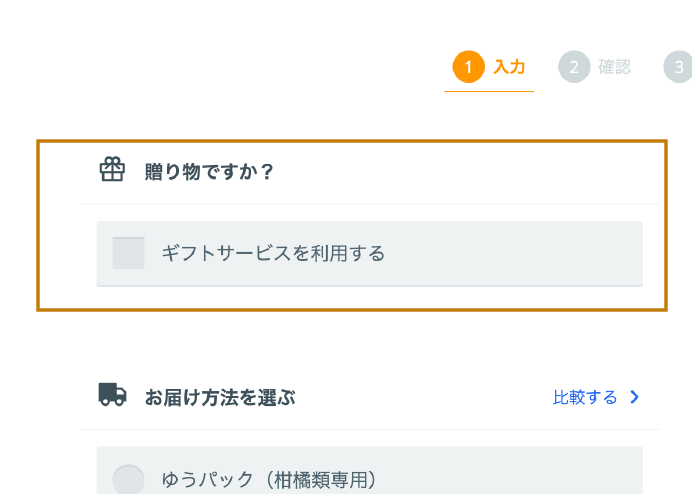Click the gift box icon
692x494 pixels.
click(x=112, y=169)
